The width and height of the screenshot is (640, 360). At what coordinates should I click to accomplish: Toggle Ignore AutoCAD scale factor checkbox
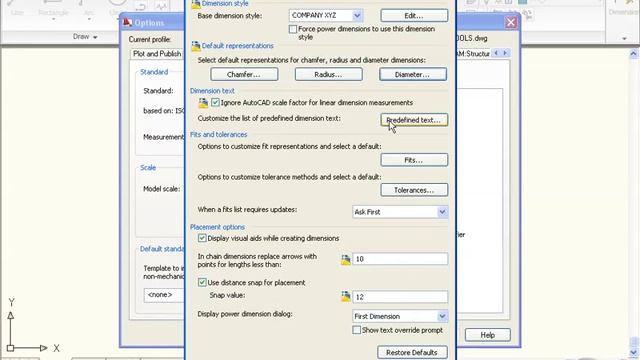[x=215, y=102]
